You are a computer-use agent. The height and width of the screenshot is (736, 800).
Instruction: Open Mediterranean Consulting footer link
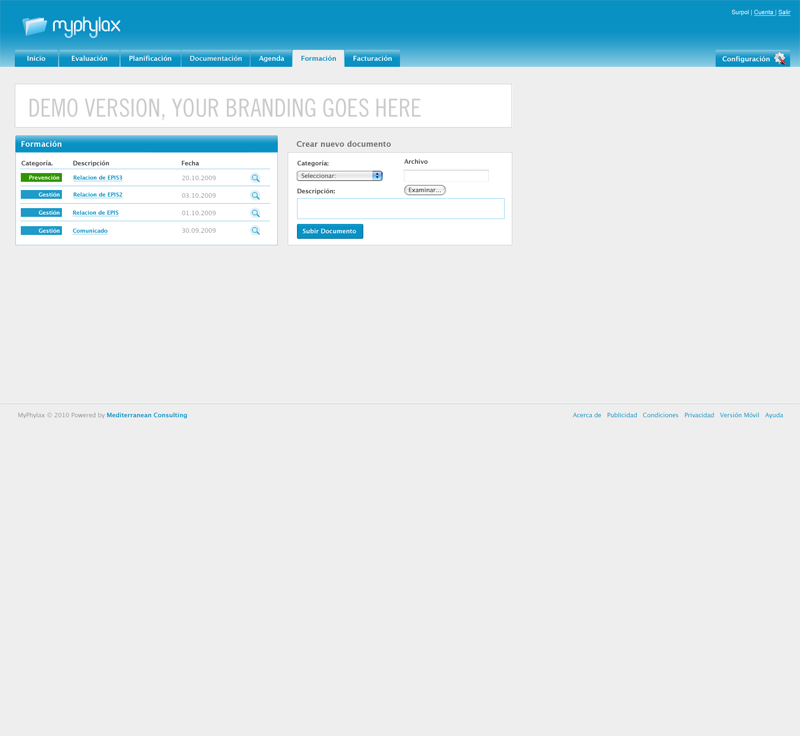[x=146, y=415]
